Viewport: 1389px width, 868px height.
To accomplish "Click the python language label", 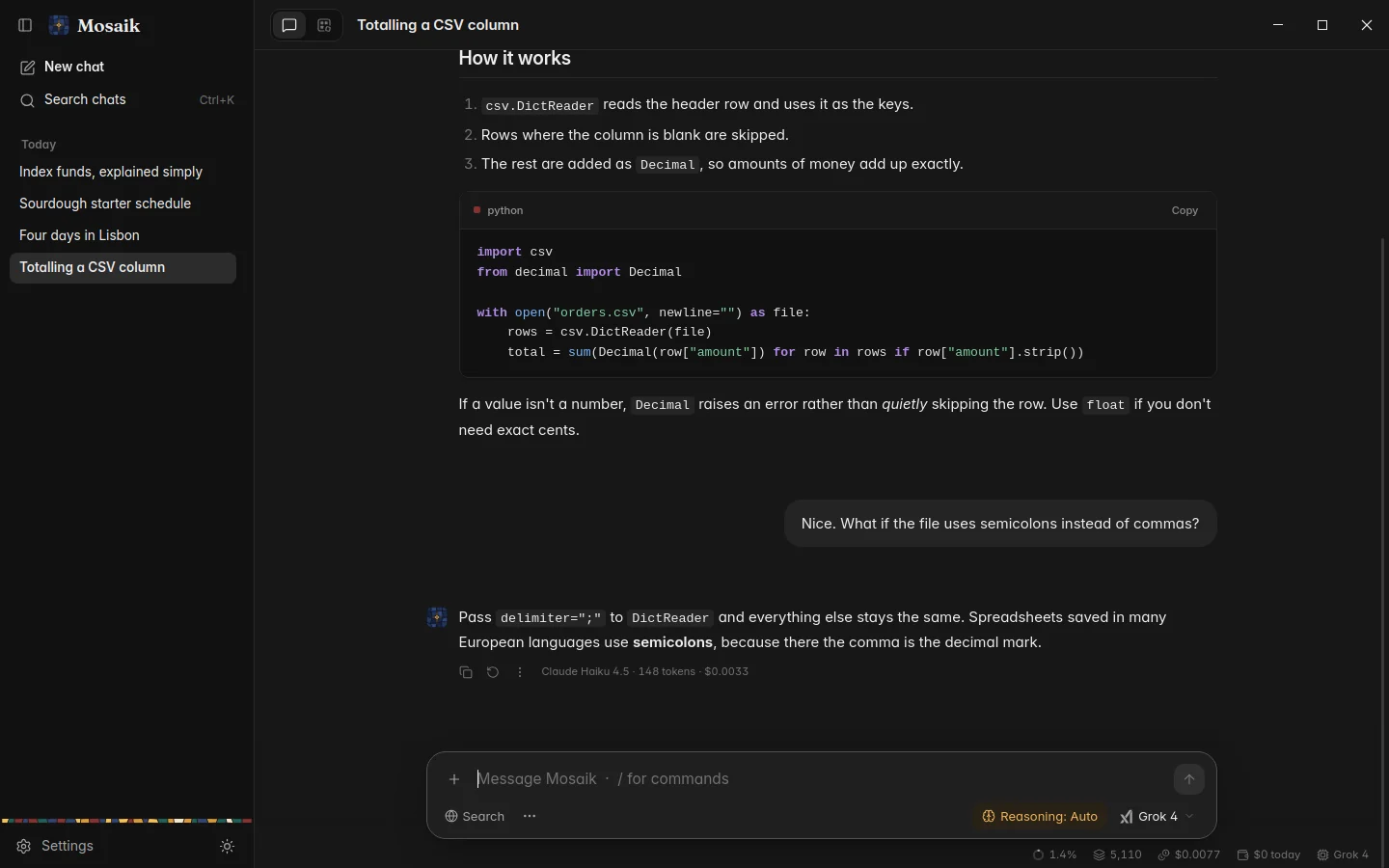I will (505, 210).
